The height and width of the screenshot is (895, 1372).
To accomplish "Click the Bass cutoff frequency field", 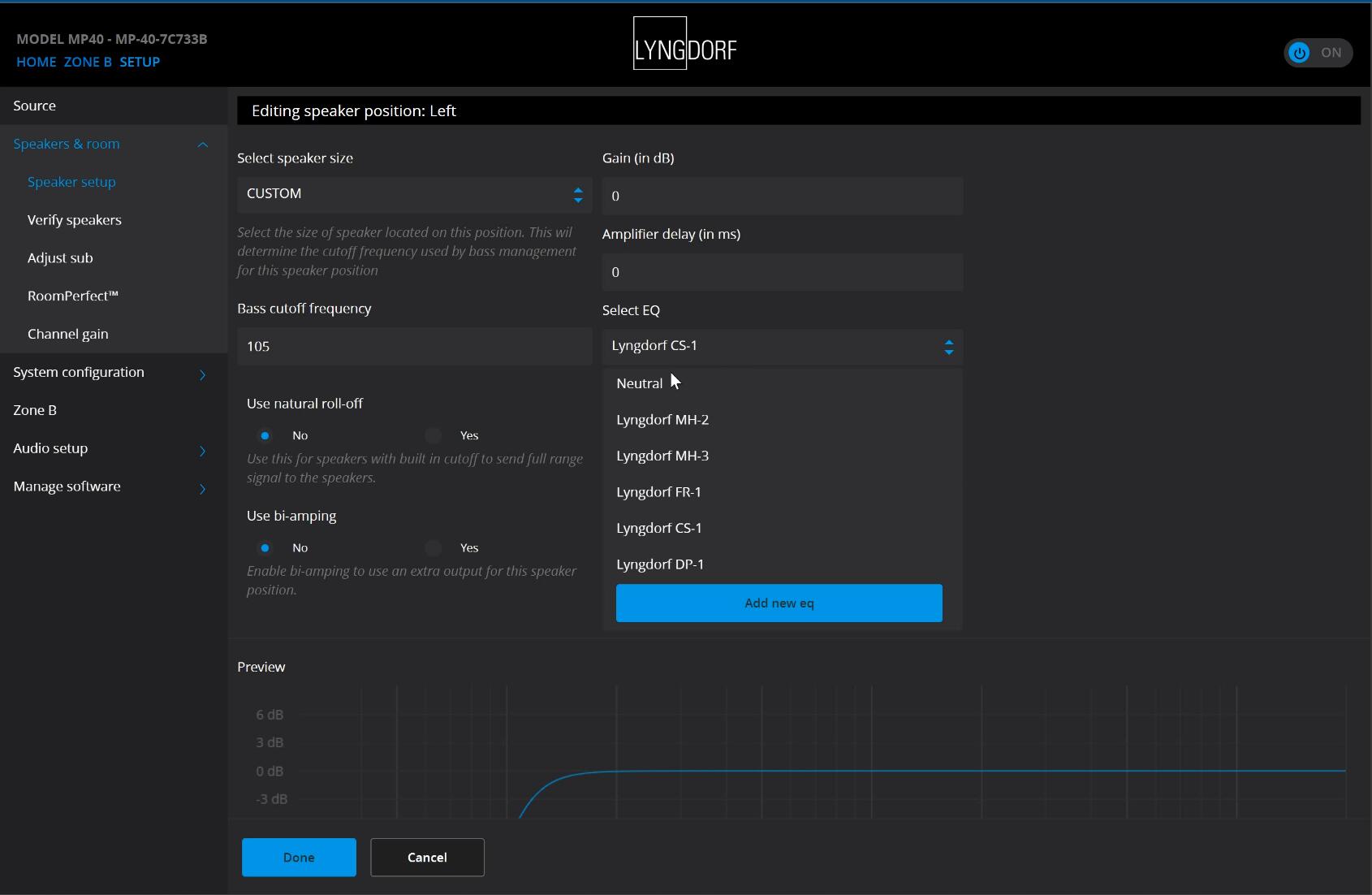I will click(x=414, y=347).
